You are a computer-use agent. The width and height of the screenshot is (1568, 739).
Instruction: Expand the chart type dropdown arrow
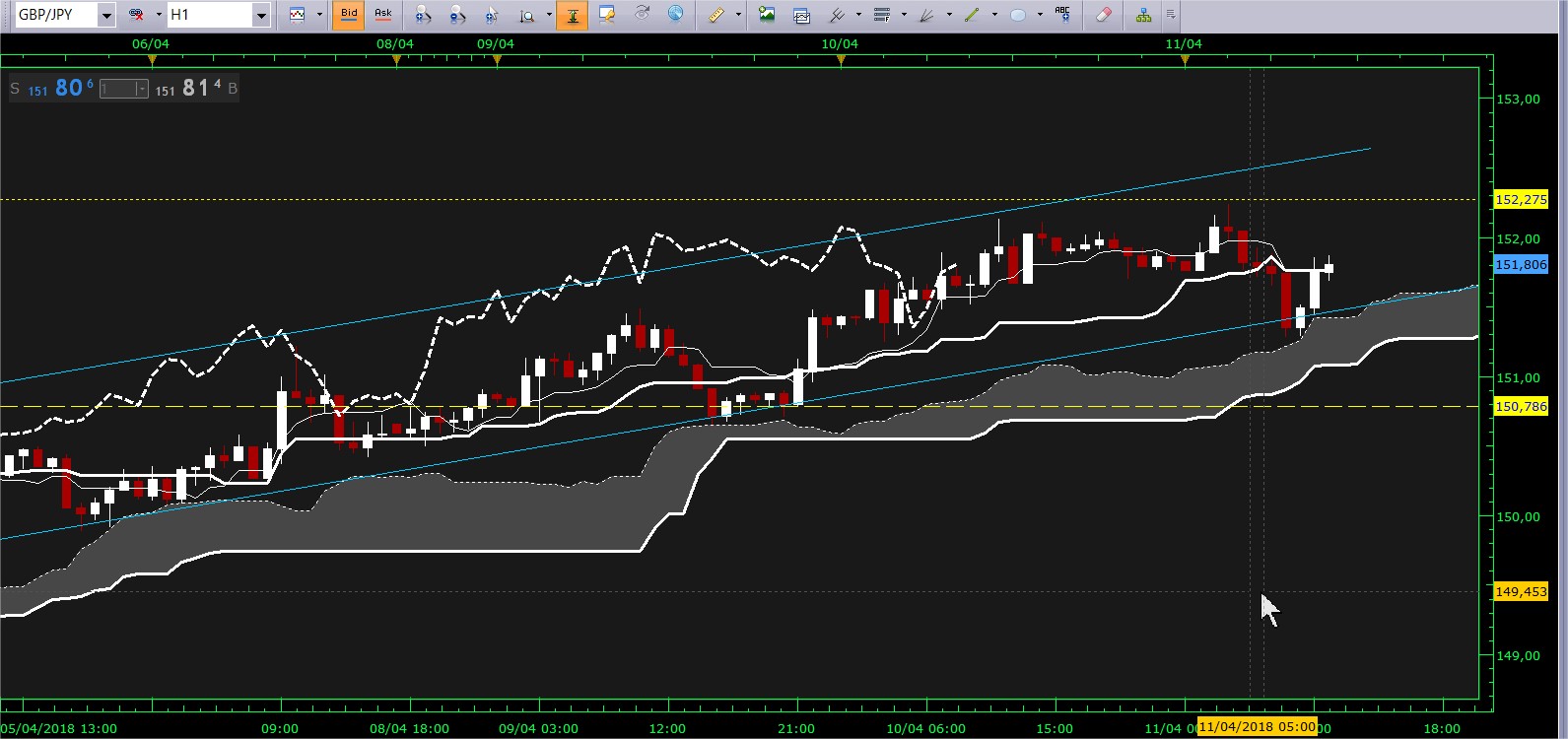pyautogui.click(x=319, y=15)
